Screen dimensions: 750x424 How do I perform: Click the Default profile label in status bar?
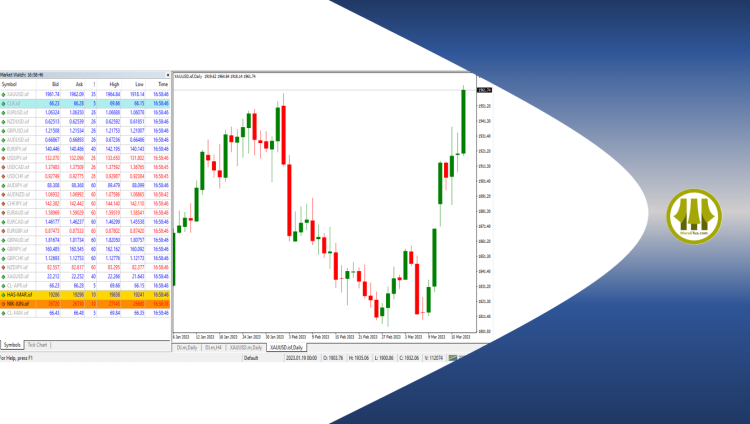[252, 356]
